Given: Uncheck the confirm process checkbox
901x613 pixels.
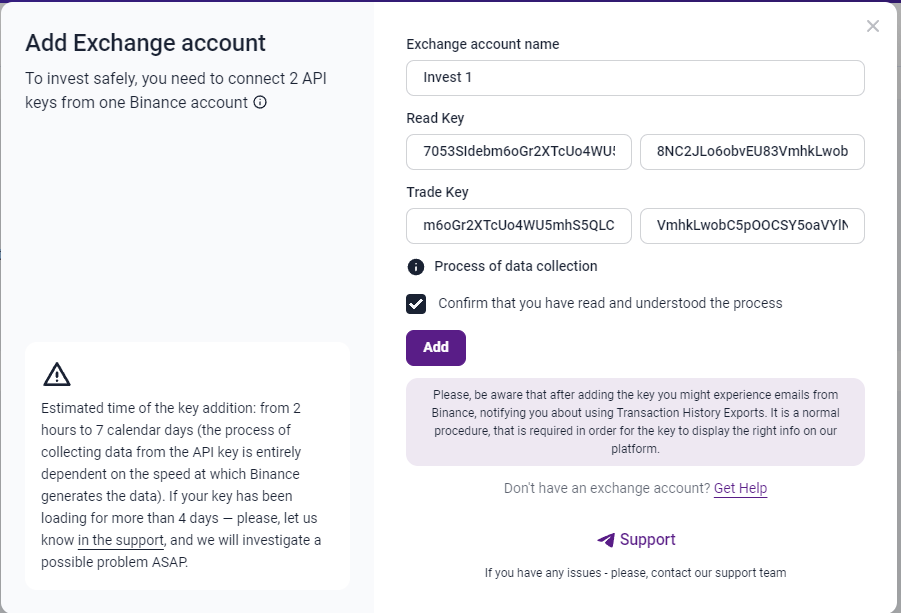Looking at the screenshot, I should click(x=416, y=303).
